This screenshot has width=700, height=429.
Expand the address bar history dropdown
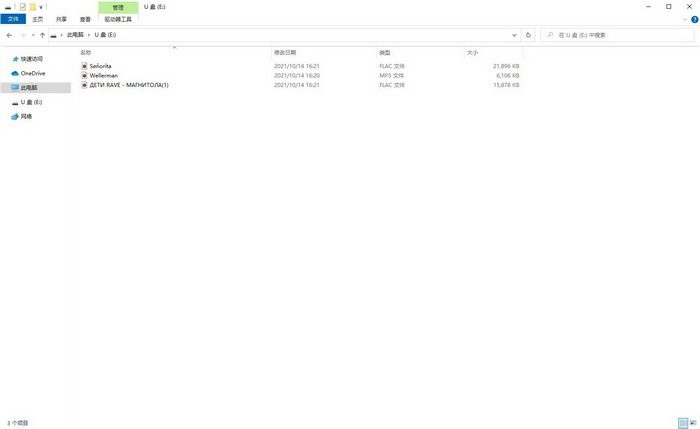[515, 35]
